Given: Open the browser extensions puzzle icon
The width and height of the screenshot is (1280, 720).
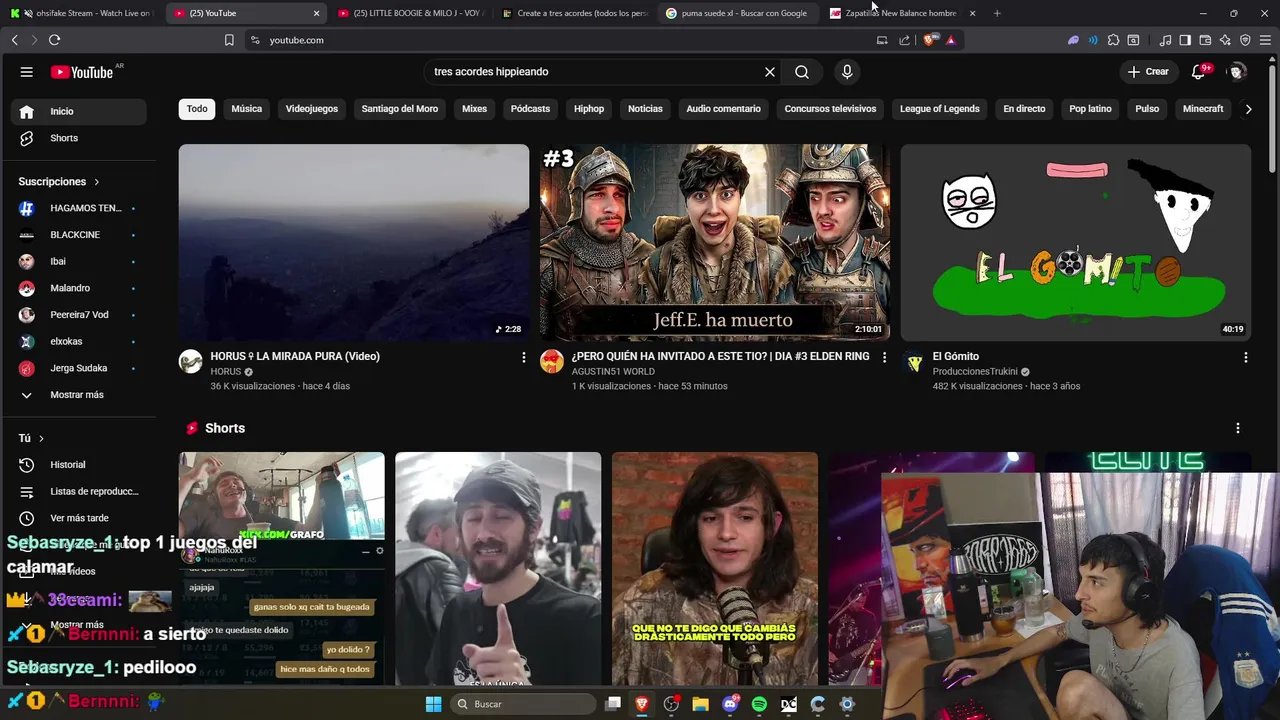Looking at the screenshot, I should 1113,40.
